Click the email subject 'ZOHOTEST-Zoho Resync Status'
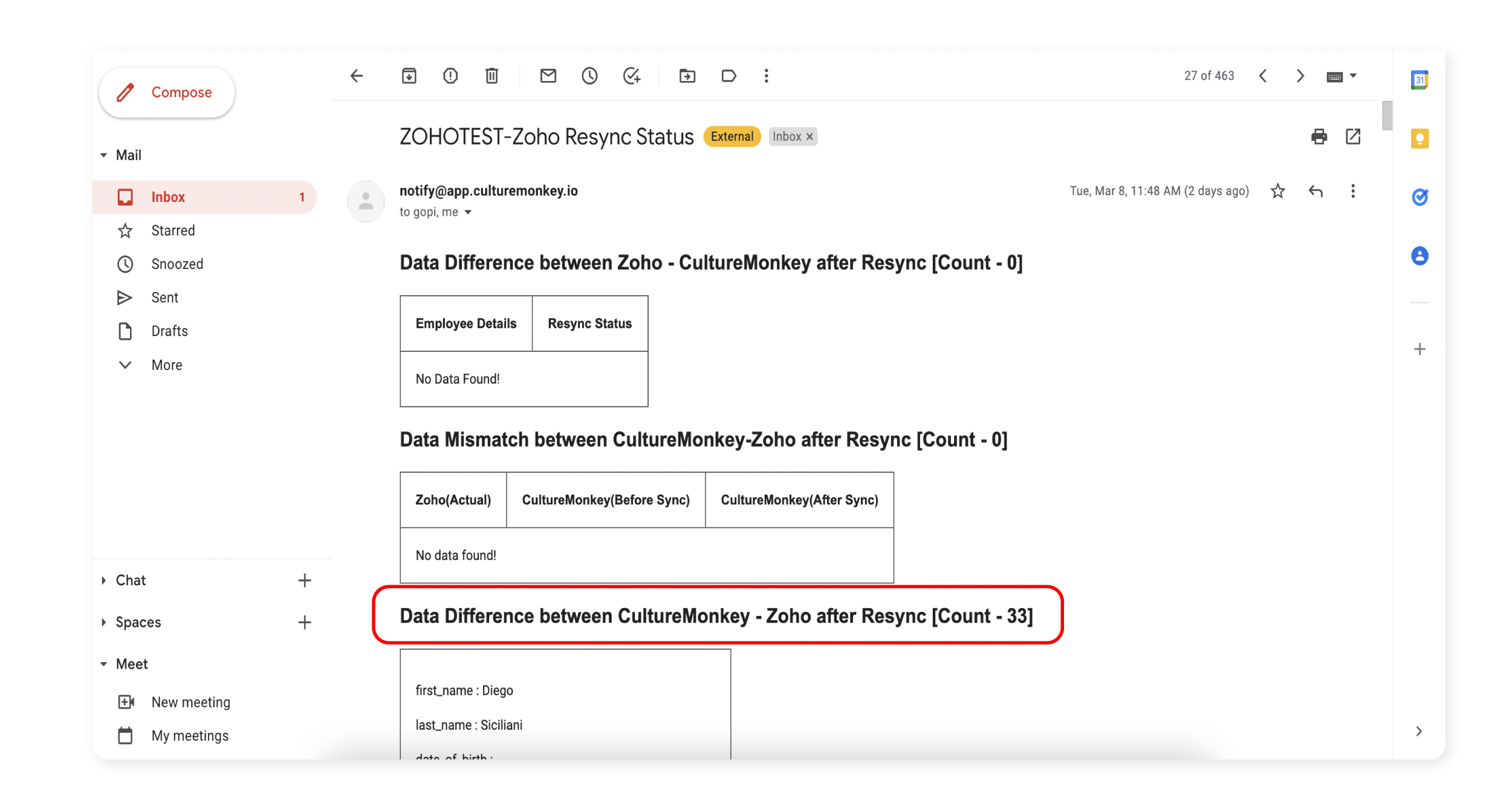1512x792 pixels. (x=547, y=137)
